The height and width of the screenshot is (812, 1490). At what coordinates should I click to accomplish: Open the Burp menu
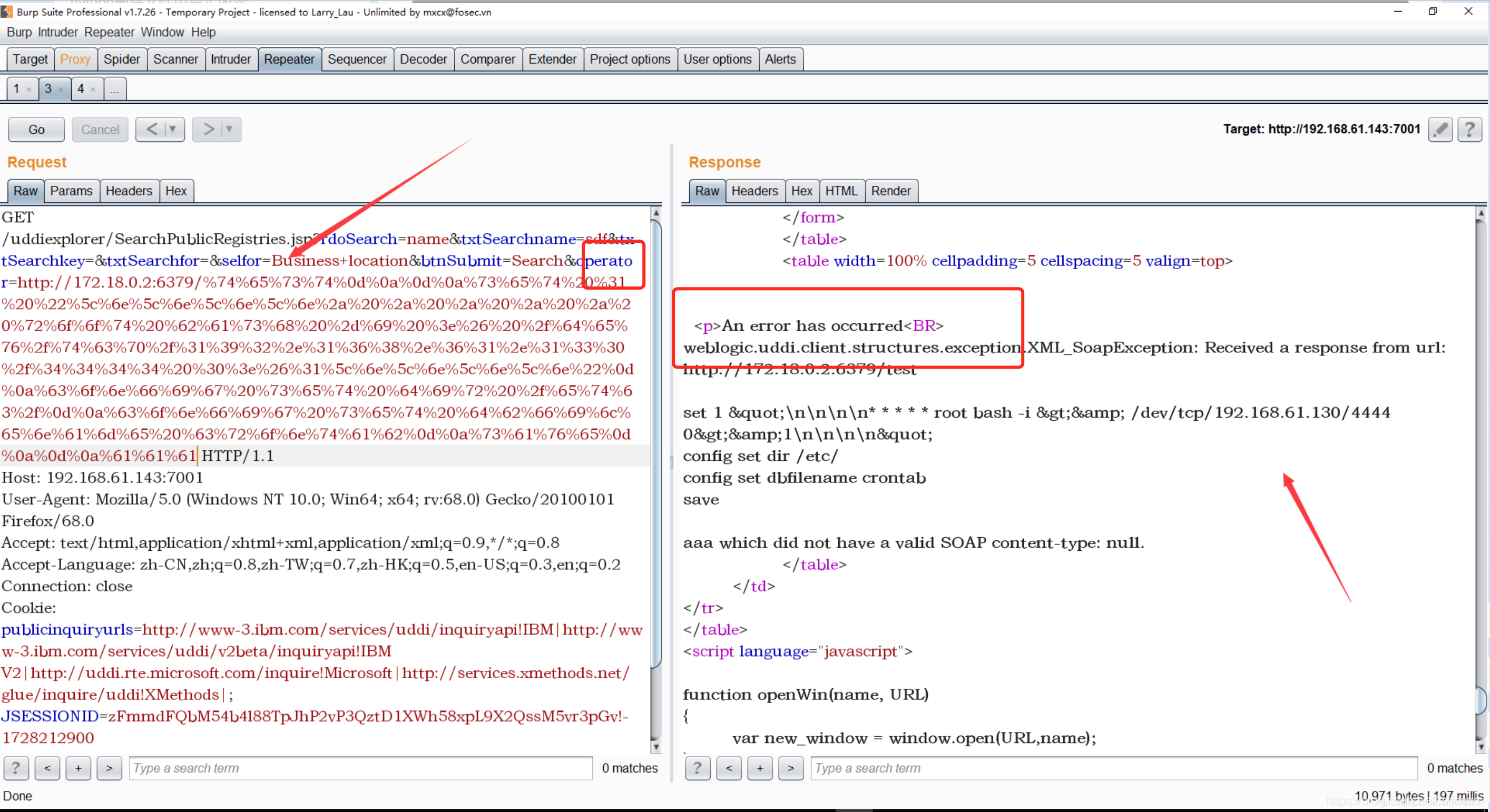pyautogui.click(x=19, y=32)
